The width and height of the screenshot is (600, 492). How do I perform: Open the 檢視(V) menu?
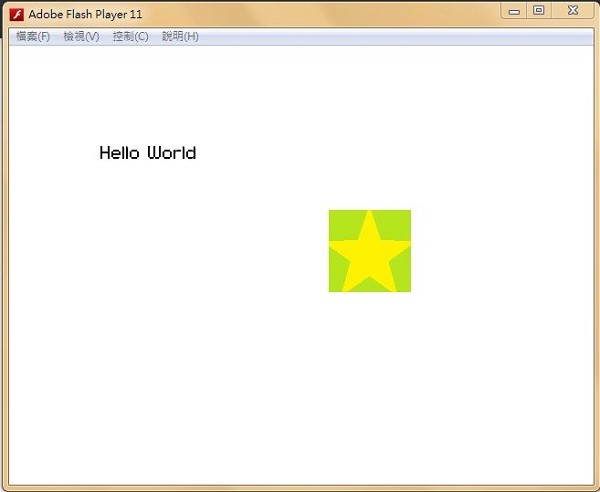point(81,37)
